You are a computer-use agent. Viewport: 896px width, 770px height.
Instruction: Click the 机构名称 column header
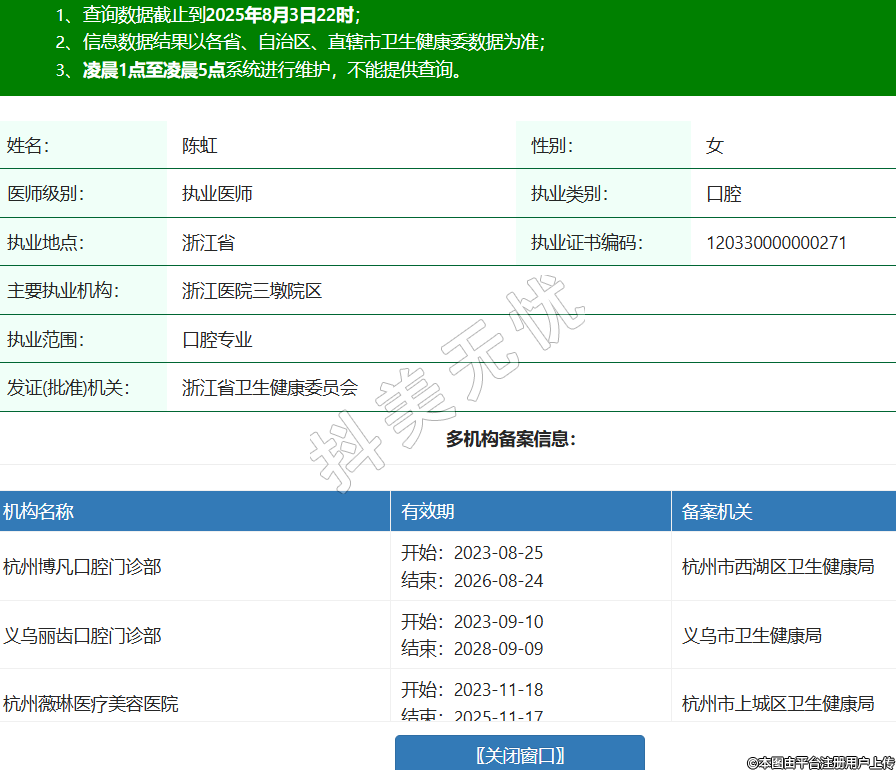[38, 512]
